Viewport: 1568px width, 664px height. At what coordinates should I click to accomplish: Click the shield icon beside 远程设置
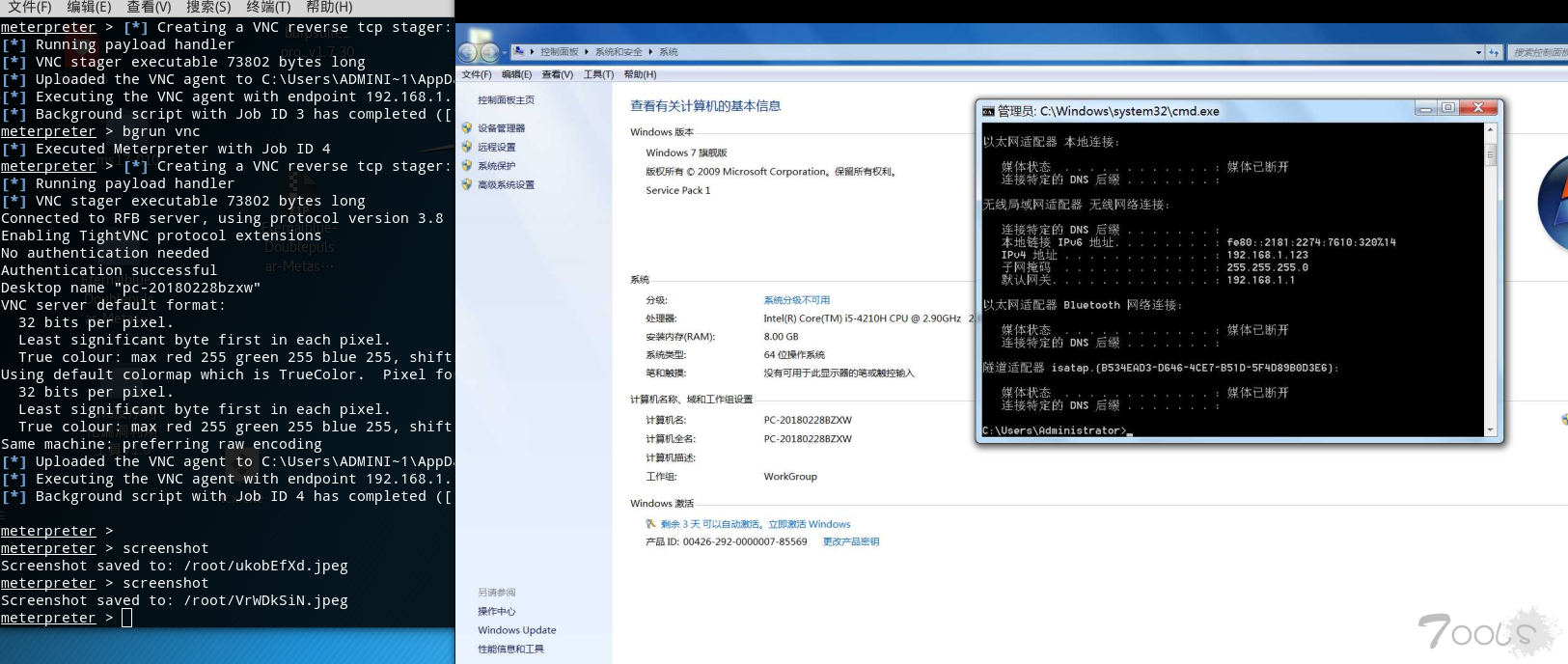467,147
